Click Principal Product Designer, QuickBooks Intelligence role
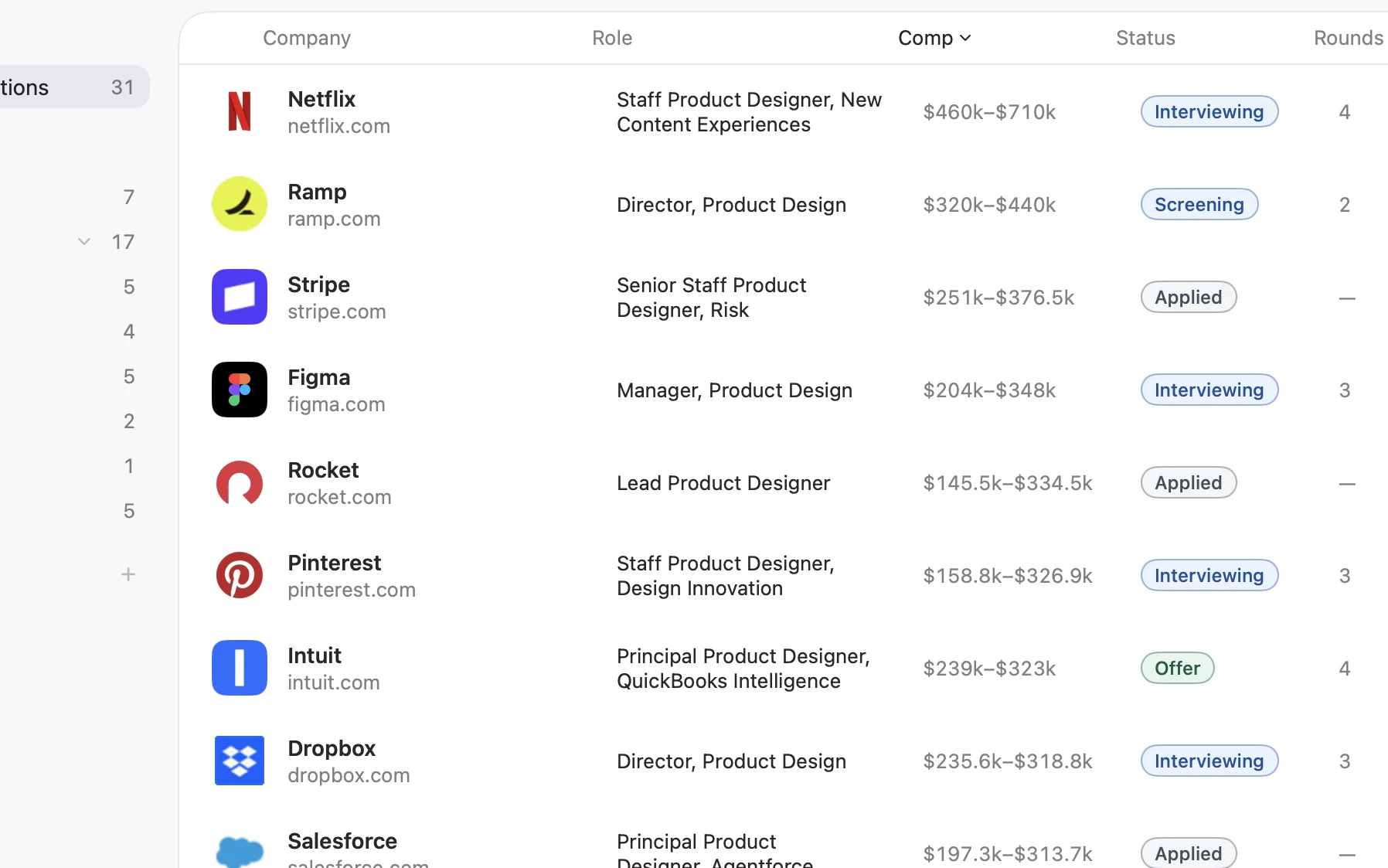1388x868 pixels. coord(743,669)
